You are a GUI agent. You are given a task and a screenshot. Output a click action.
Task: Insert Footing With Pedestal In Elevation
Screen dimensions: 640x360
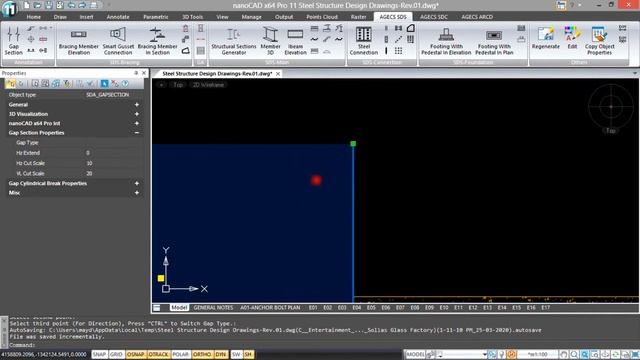tap(446, 41)
